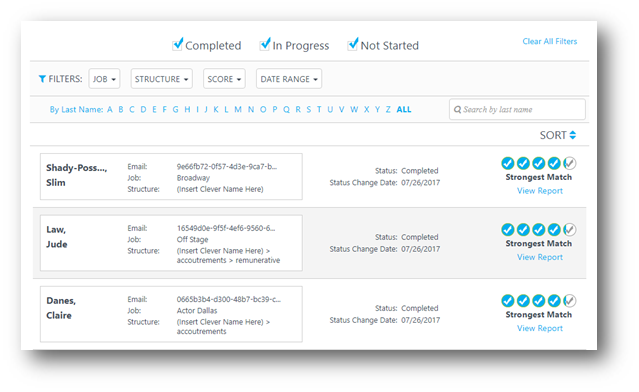The height and width of the screenshot is (392, 639).
Task: Select the name Danes, Claire
Action: tap(61, 308)
